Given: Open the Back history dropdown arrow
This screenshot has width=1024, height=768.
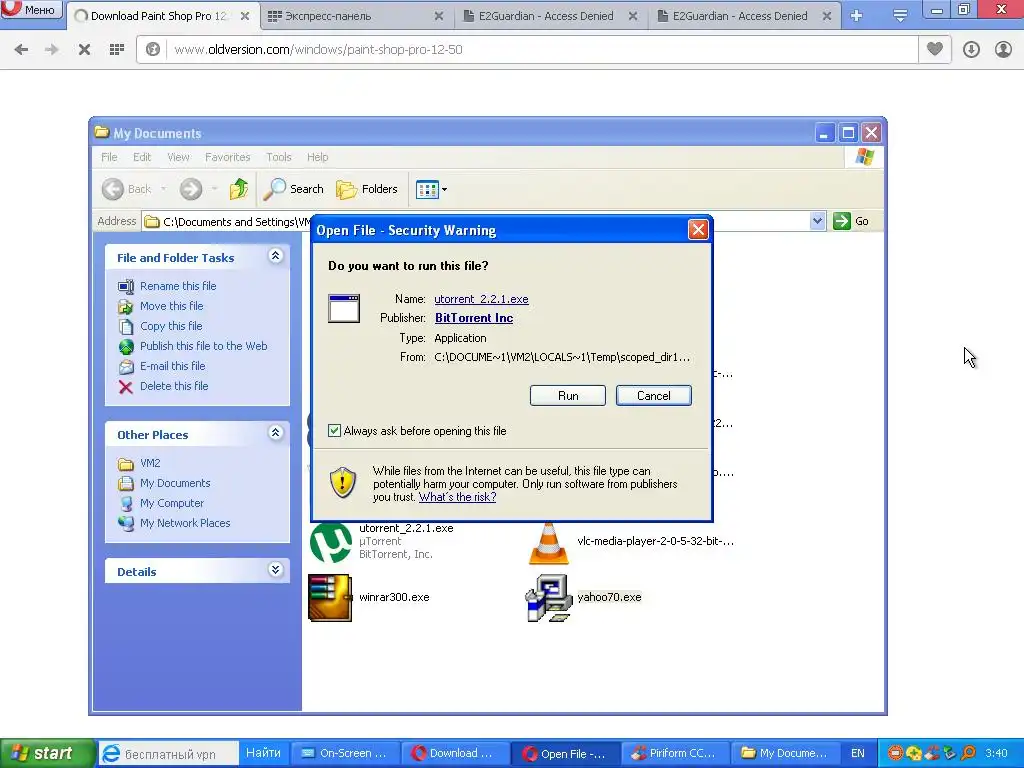Looking at the screenshot, I should coord(163,189).
